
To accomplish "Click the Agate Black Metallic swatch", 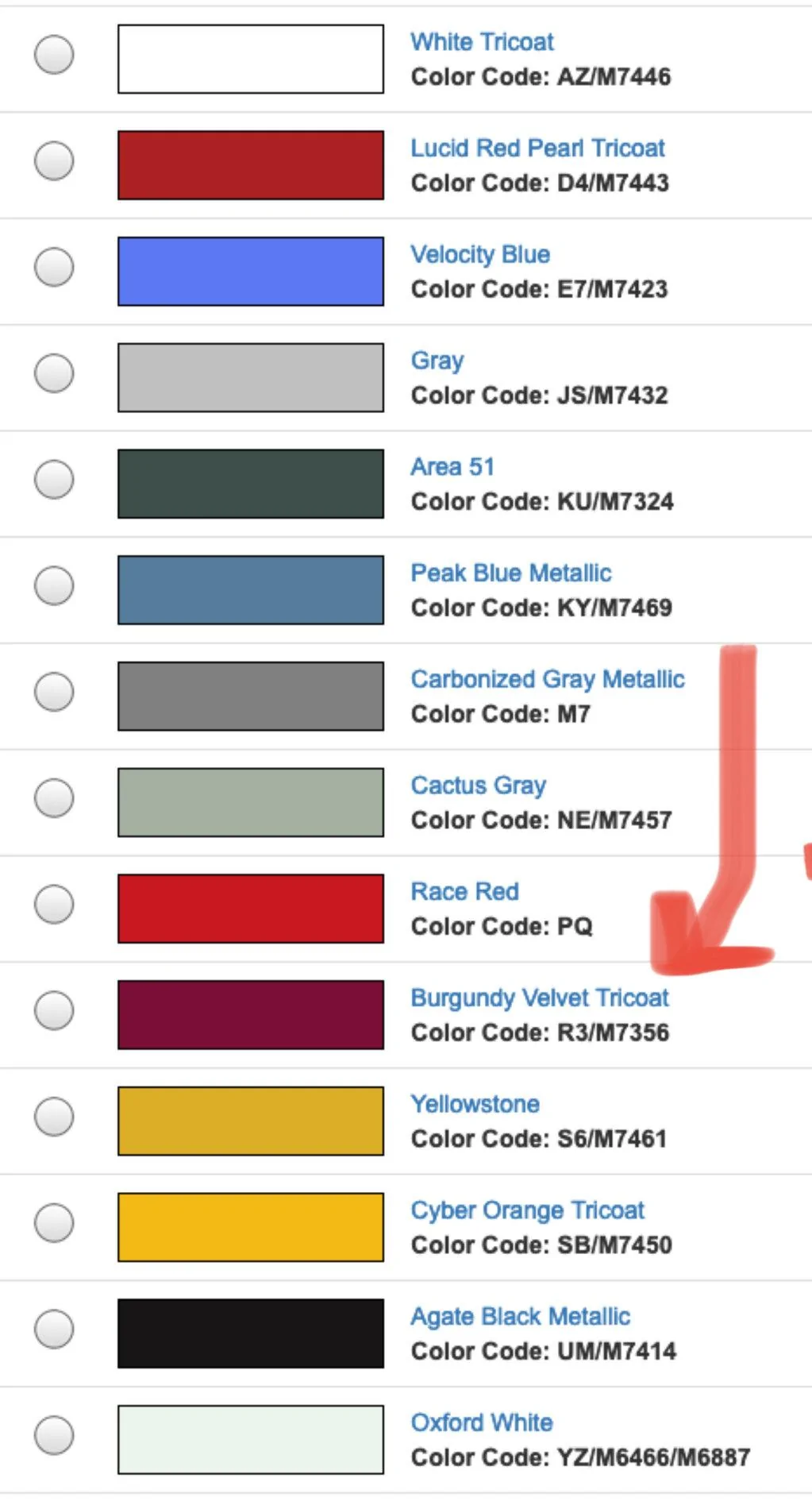I will [251, 1333].
